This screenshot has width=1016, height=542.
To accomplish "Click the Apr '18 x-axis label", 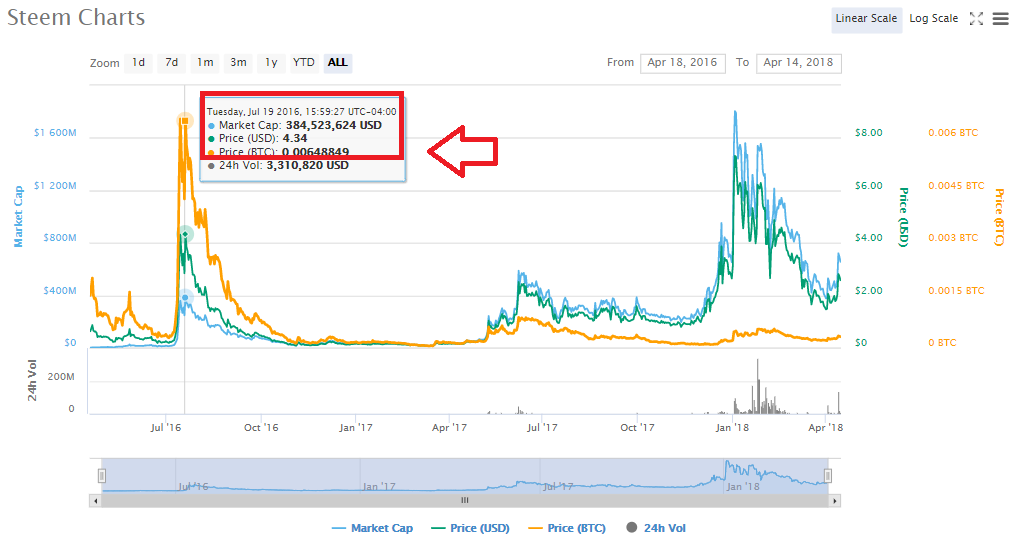I will pos(826,428).
